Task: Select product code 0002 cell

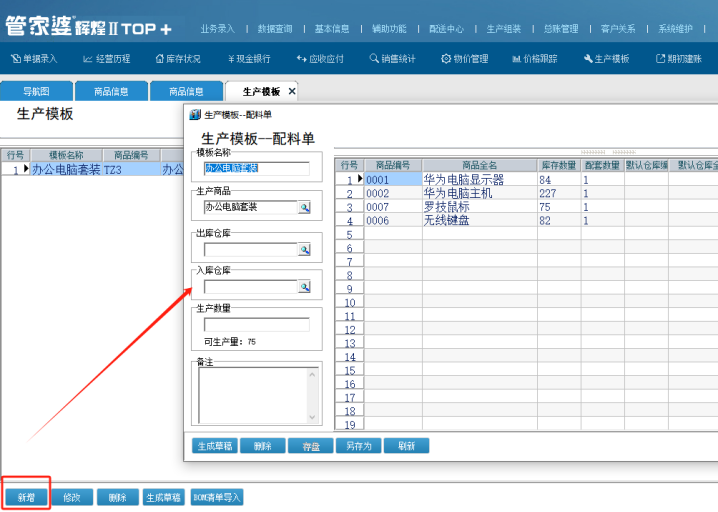Action: point(393,193)
